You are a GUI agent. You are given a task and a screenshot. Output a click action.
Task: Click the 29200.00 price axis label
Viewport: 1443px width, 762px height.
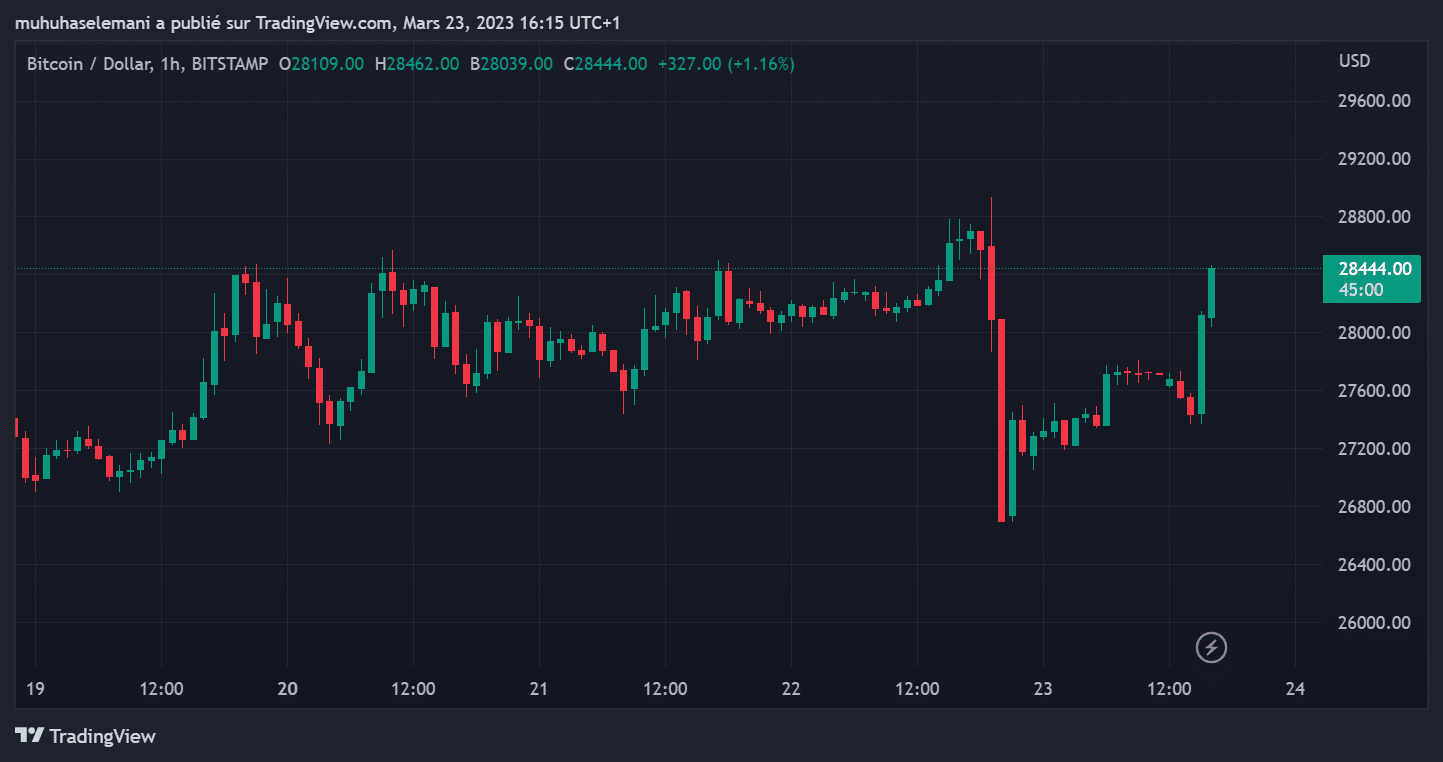[x=1375, y=158]
